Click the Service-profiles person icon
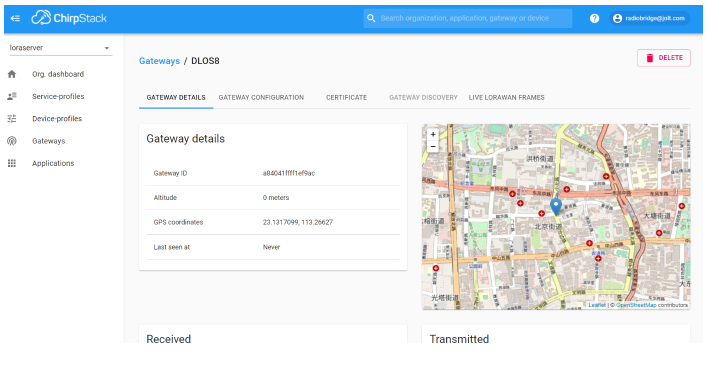The height and width of the screenshot is (378, 707). coord(12,96)
